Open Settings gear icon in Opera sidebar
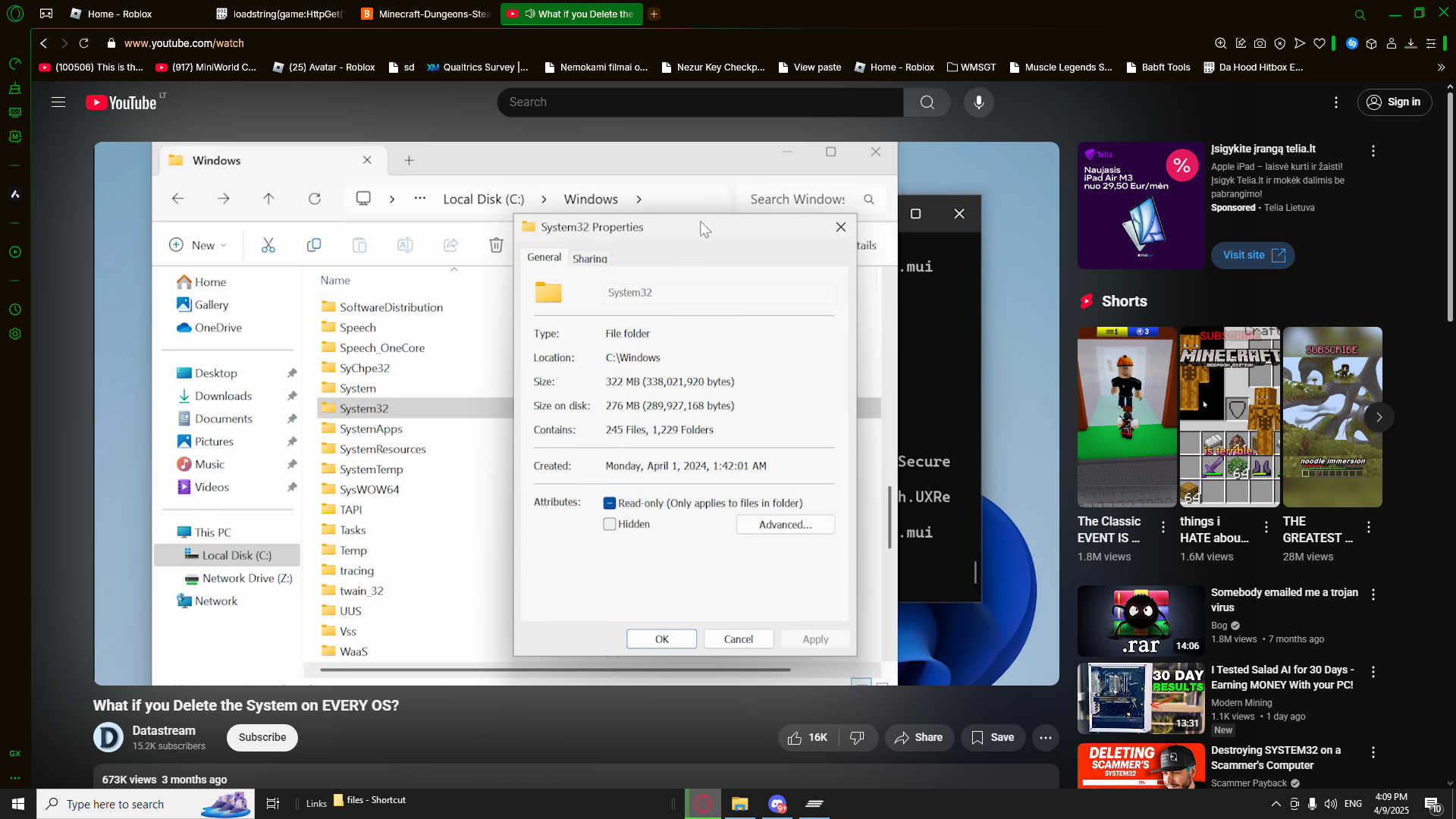Screen dimensions: 1456x819 (x=15, y=334)
